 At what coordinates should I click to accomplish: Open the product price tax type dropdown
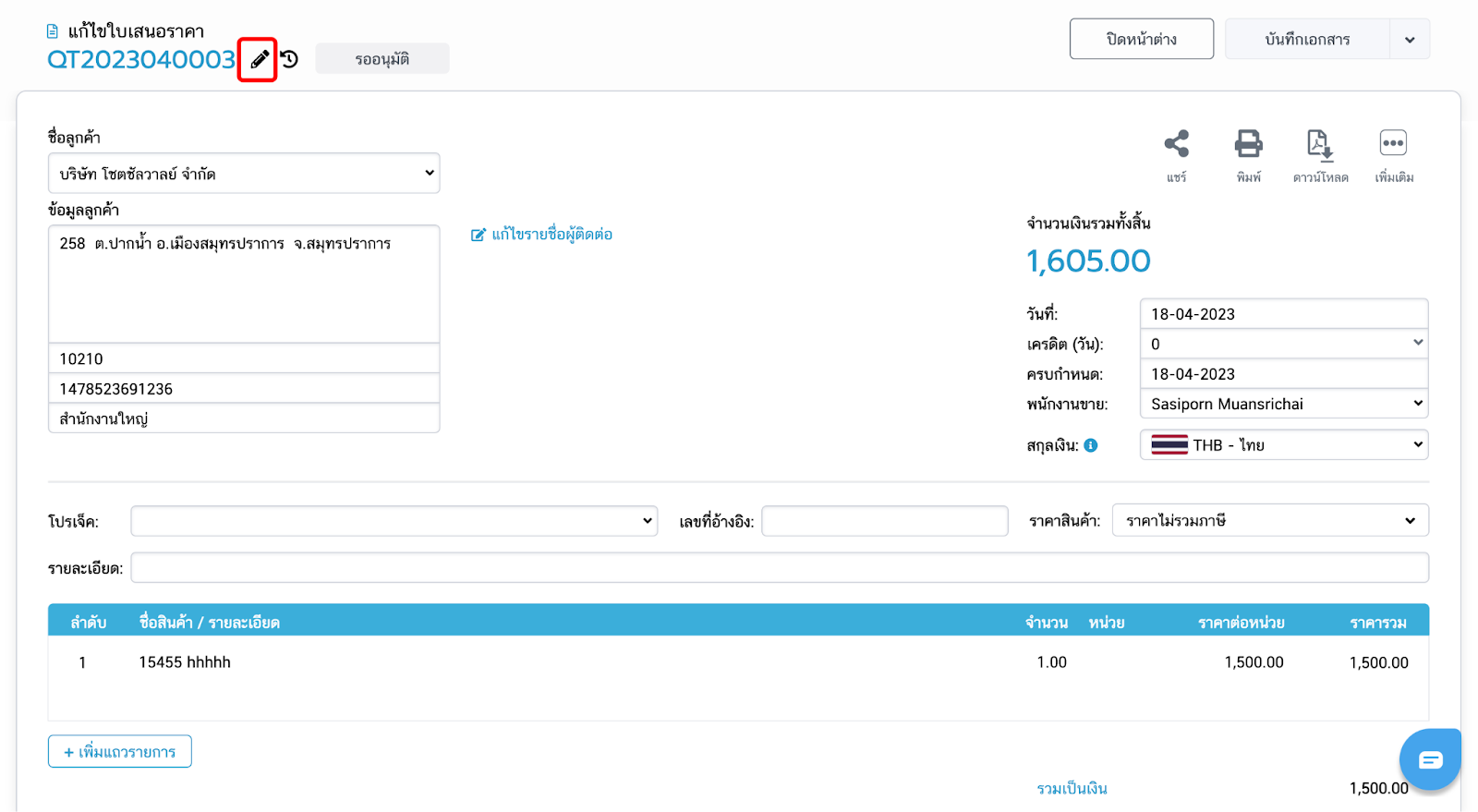coord(1269,521)
